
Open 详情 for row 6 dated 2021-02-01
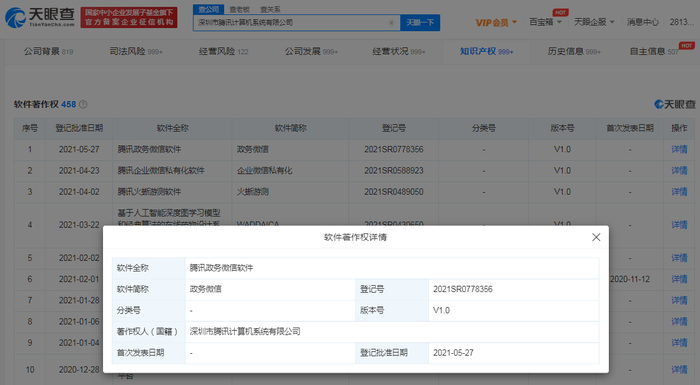click(x=679, y=279)
